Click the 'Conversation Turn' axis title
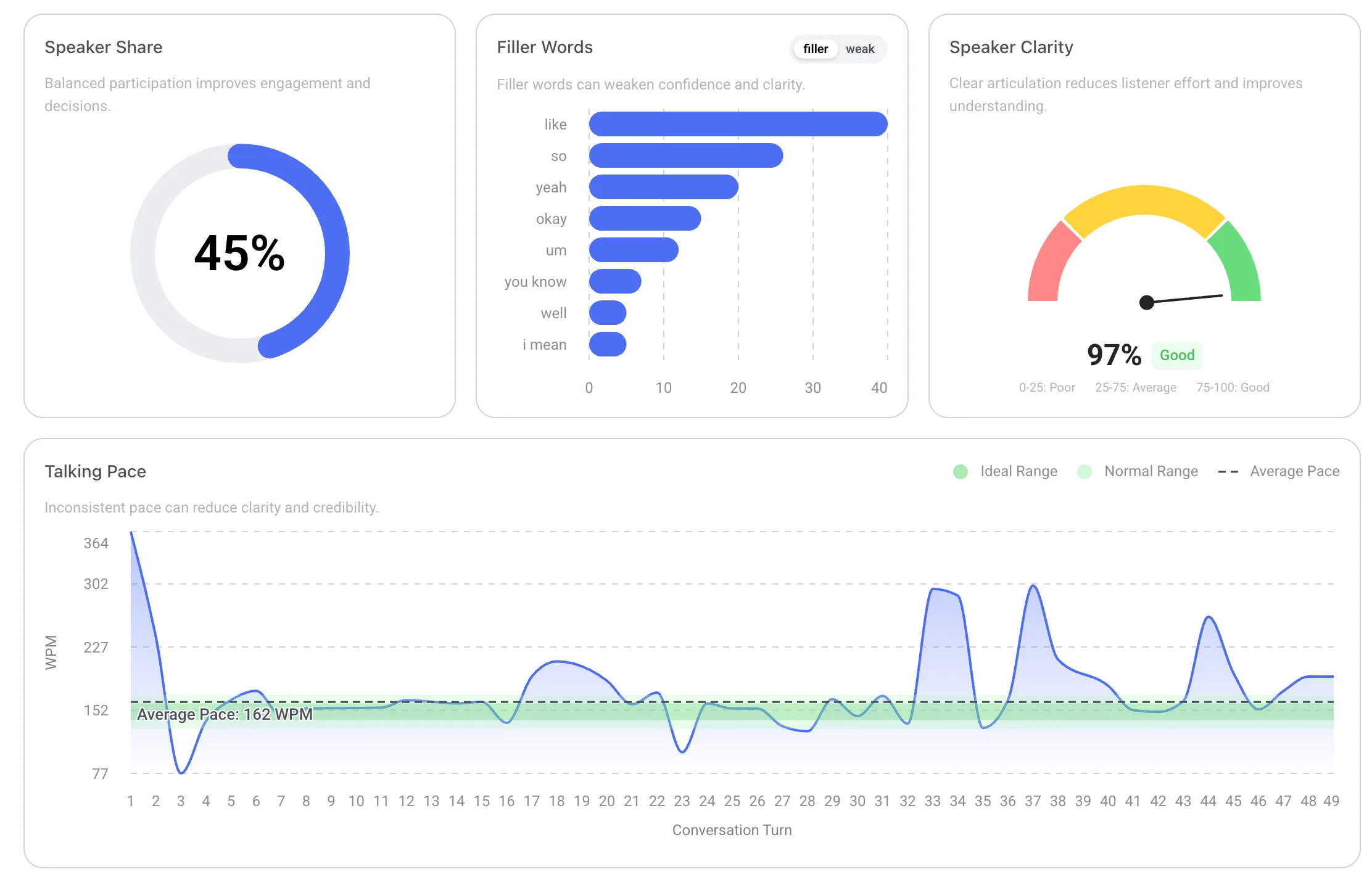This screenshot has width=1372, height=877. (732, 830)
